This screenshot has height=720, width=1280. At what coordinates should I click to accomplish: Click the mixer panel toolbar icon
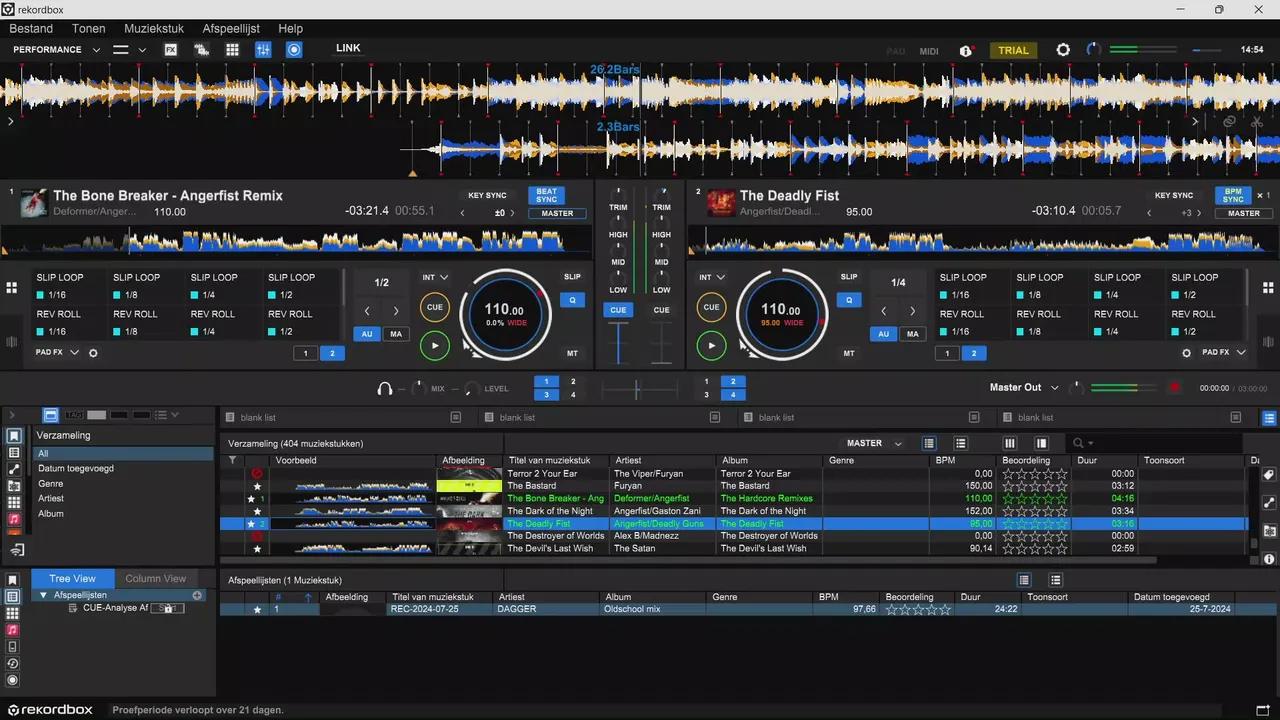[264, 50]
